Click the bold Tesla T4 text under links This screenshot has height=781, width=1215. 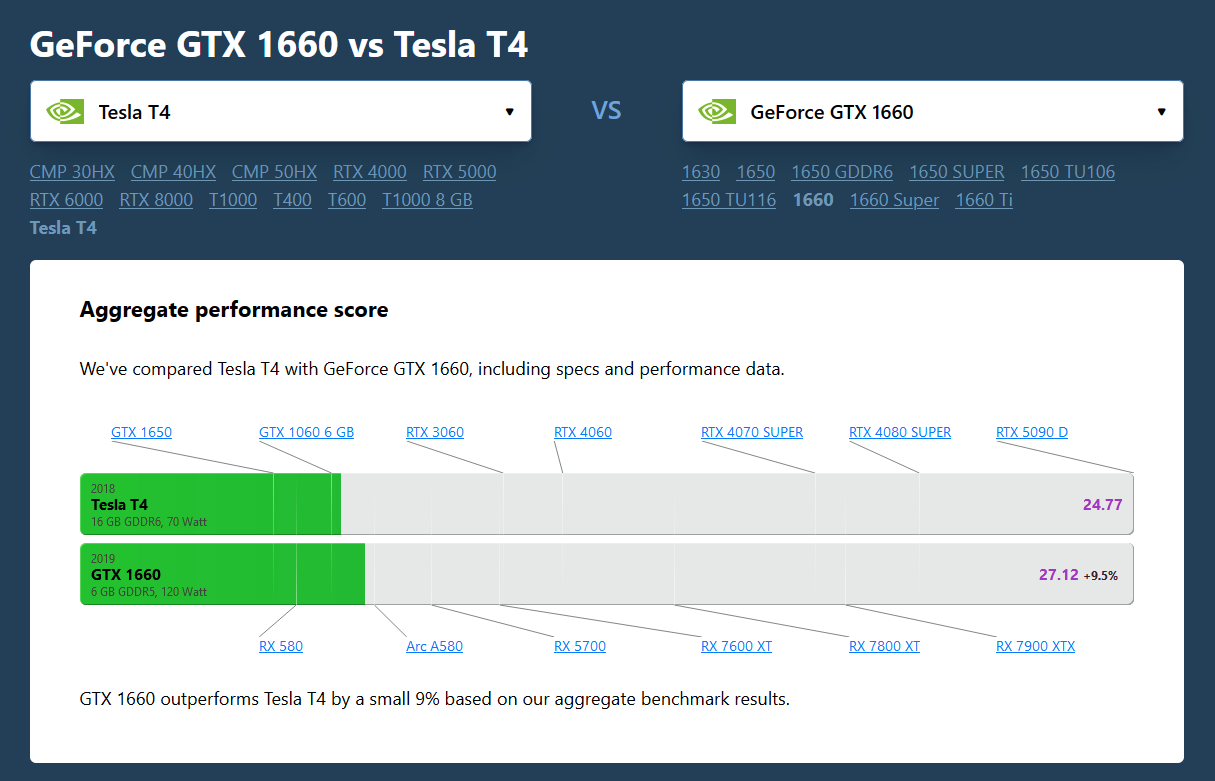point(63,228)
